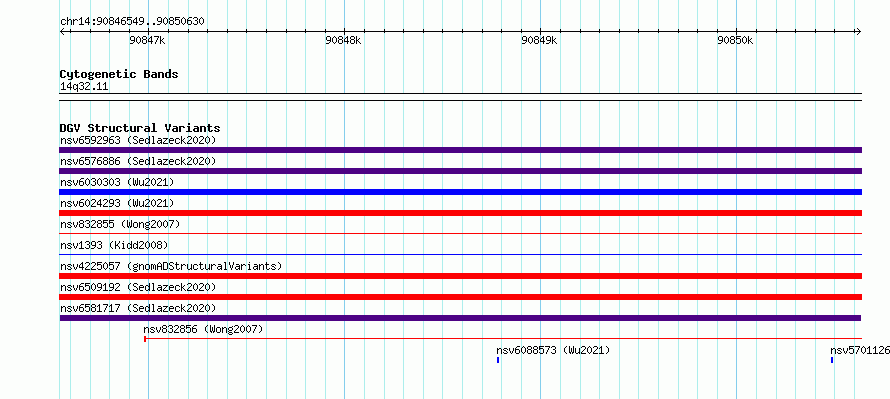This screenshot has width=890, height=399.
Task: Click the DGV Structural Variants track title
Action: pos(140,128)
